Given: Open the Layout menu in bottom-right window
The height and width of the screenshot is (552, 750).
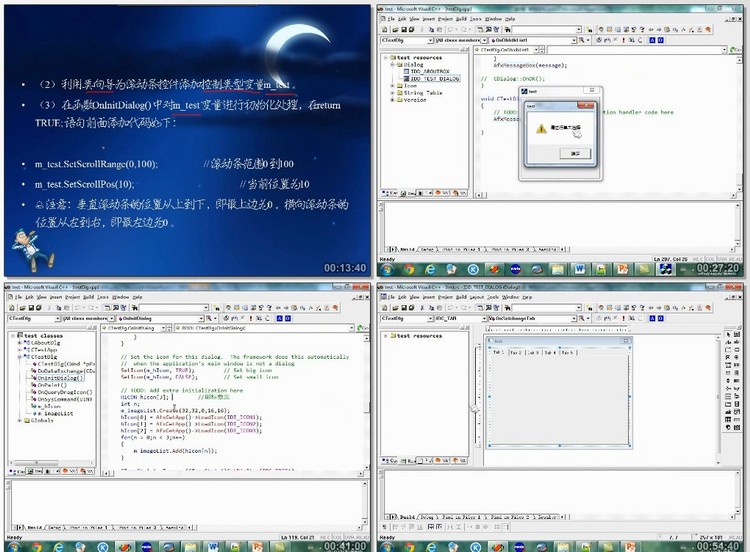Looking at the screenshot, I should click(478, 297).
